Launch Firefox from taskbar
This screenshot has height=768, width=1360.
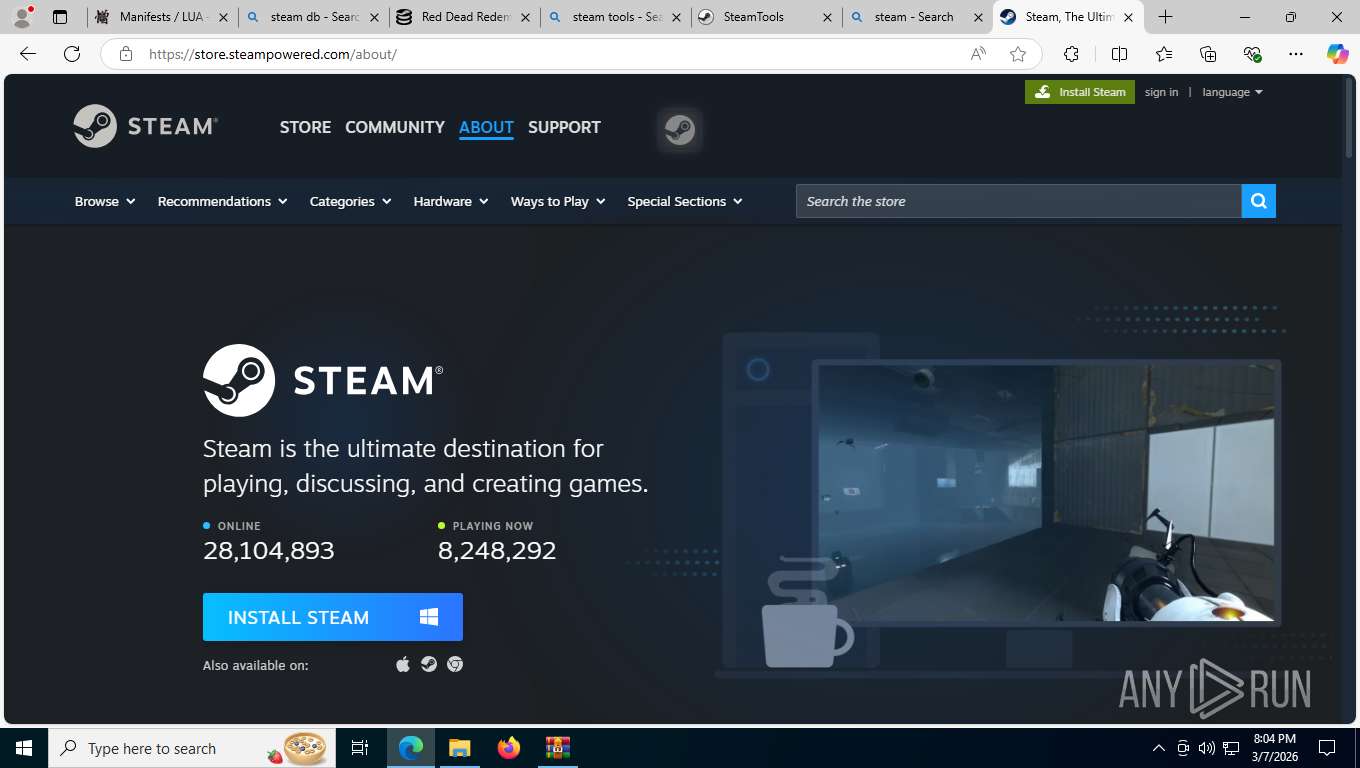click(x=509, y=748)
